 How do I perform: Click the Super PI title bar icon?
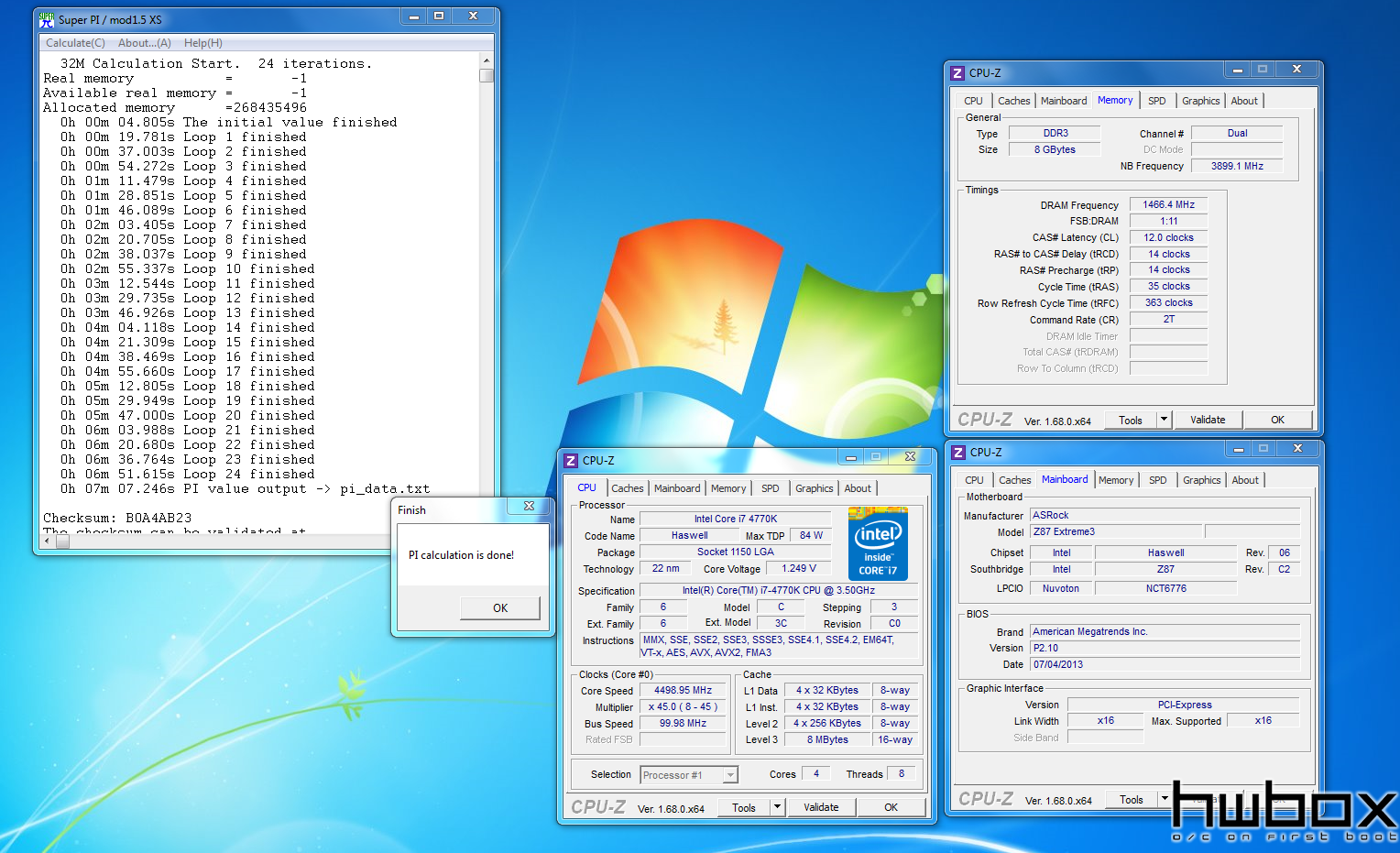pyautogui.click(x=48, y=19)
